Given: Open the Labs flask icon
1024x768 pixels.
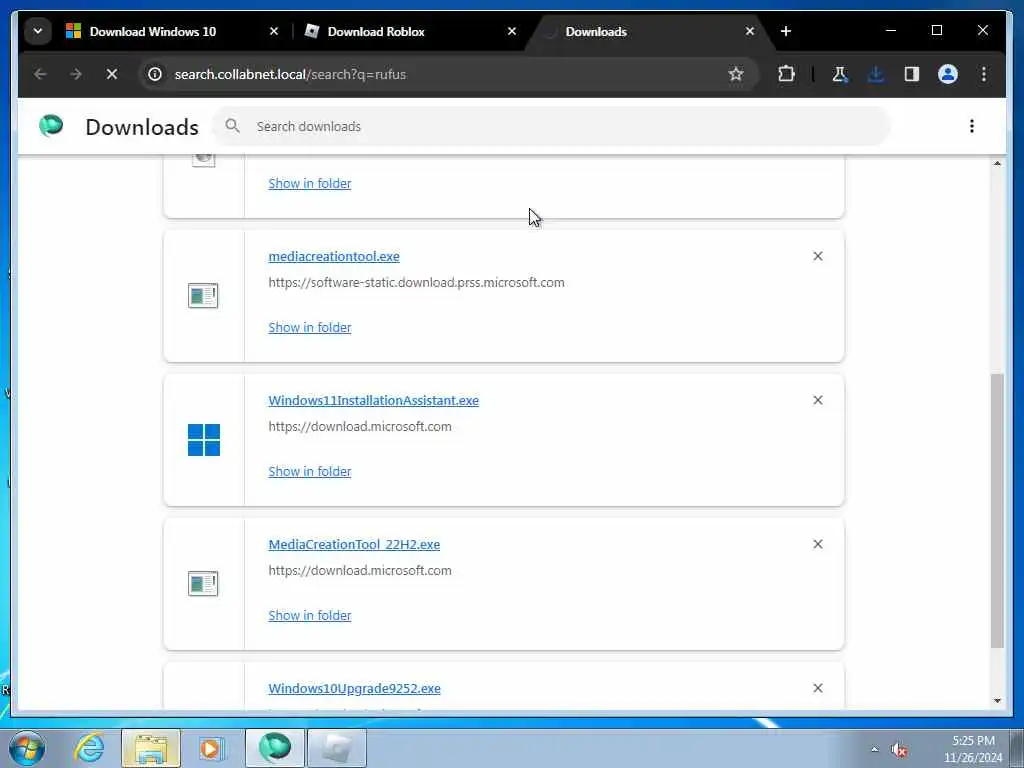Looking at the screenshot, I should click(x=840, y=74).
